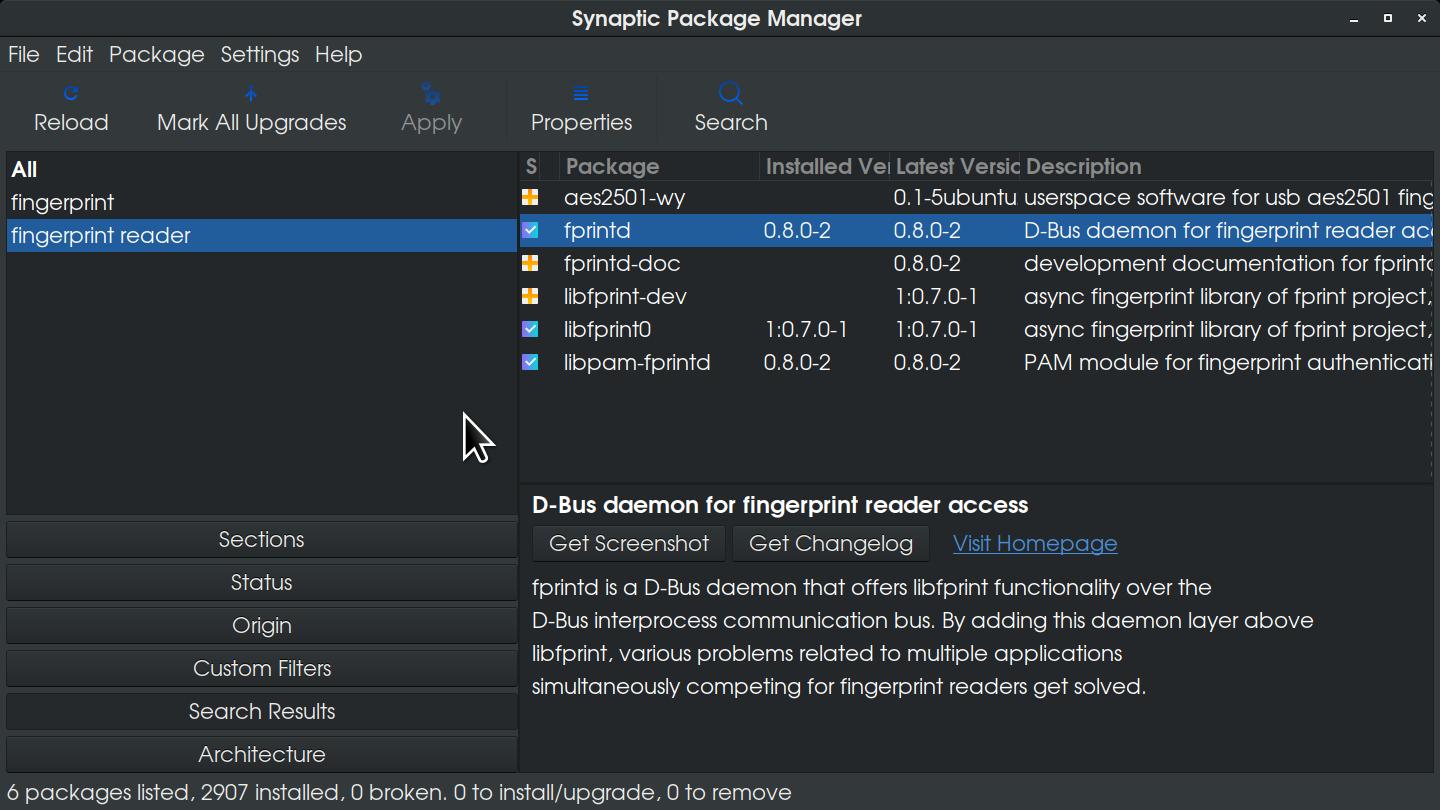Click the 'development documentation for fprintd' description
The width and height of the screenshot is (1440, 810).
[x=1228, y=263]
